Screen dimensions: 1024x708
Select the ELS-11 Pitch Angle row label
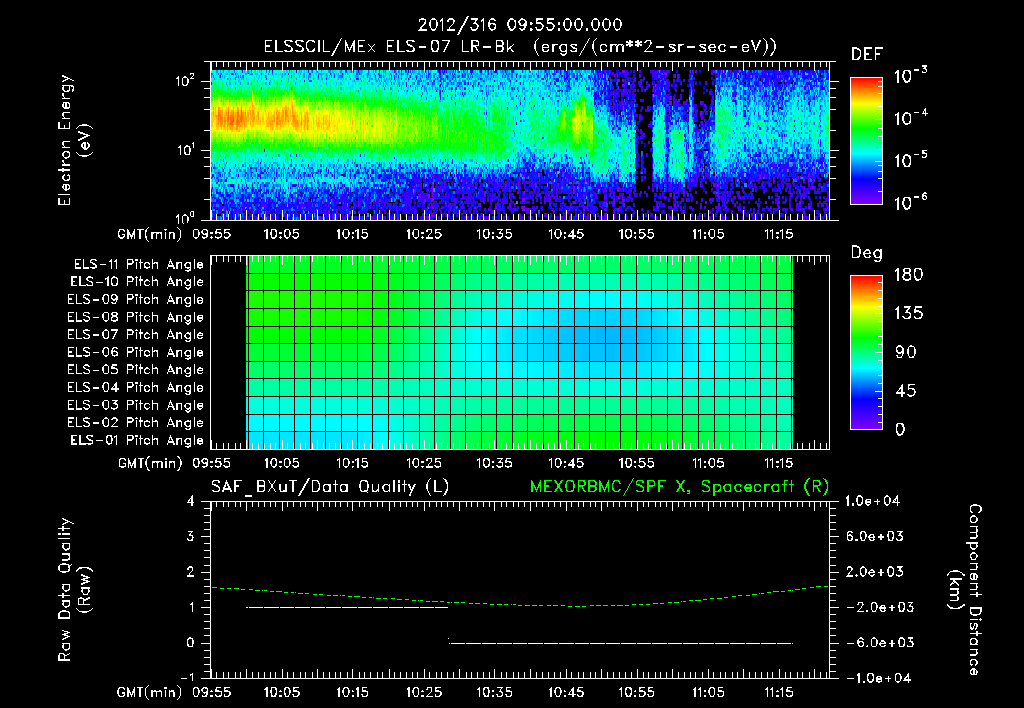point(138,265)
